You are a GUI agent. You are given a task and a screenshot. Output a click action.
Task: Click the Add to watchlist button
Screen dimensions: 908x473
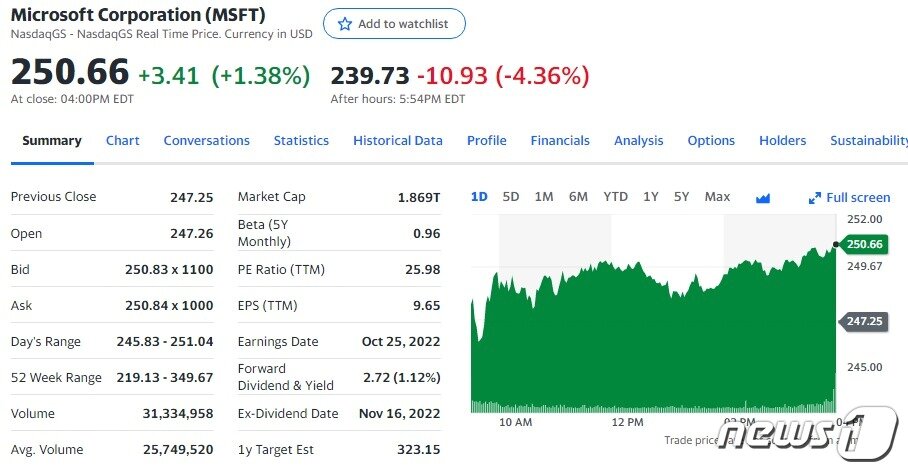pyautogui.click(x=394, y=24)
